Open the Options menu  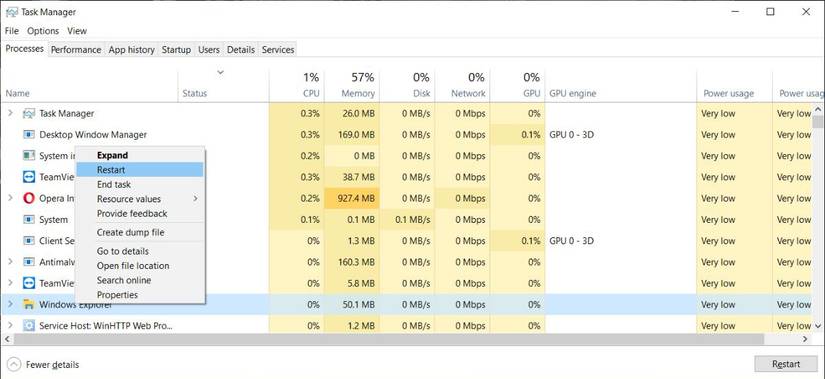click(43, 31)
